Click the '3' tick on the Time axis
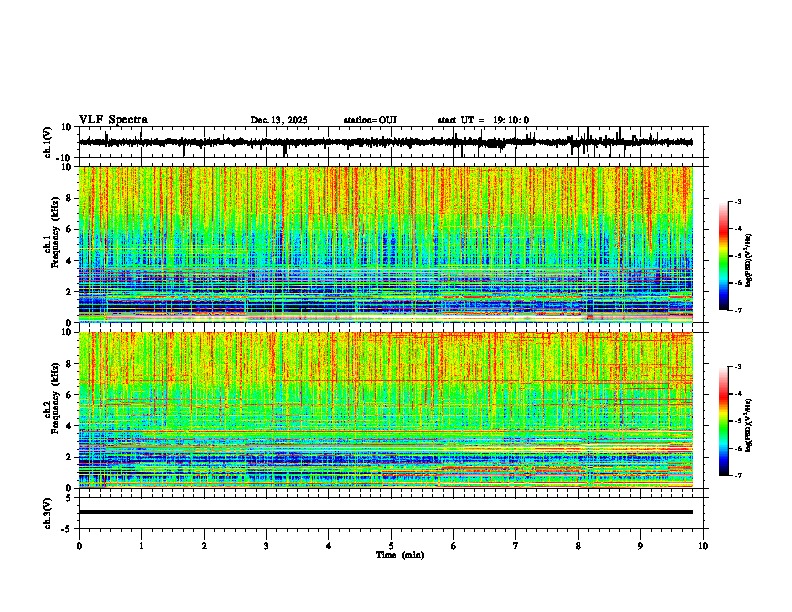Screen dimensions: 792x612 tap(266, 546)
